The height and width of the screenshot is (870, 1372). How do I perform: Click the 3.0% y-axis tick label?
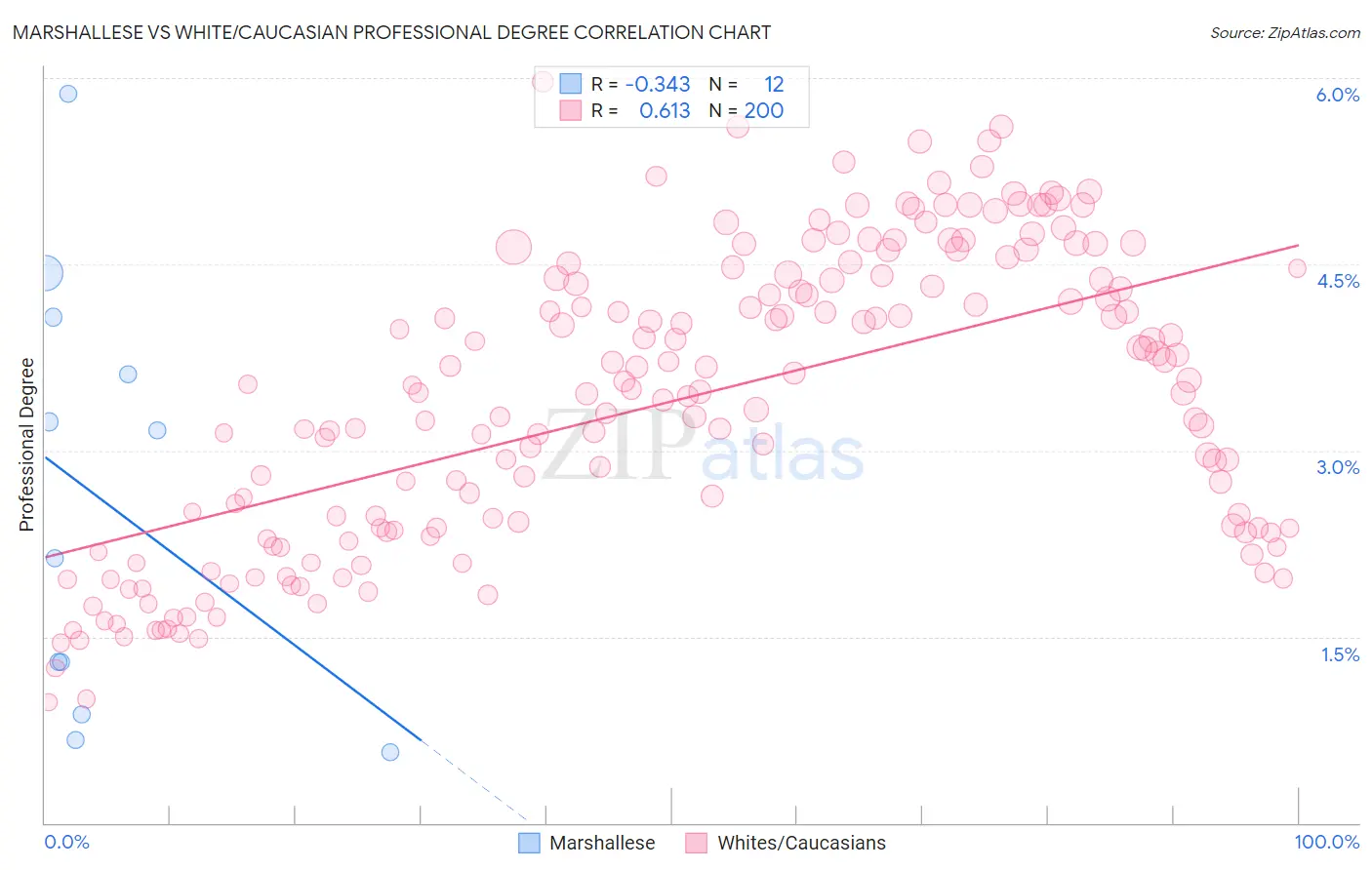pos(1338,467)
